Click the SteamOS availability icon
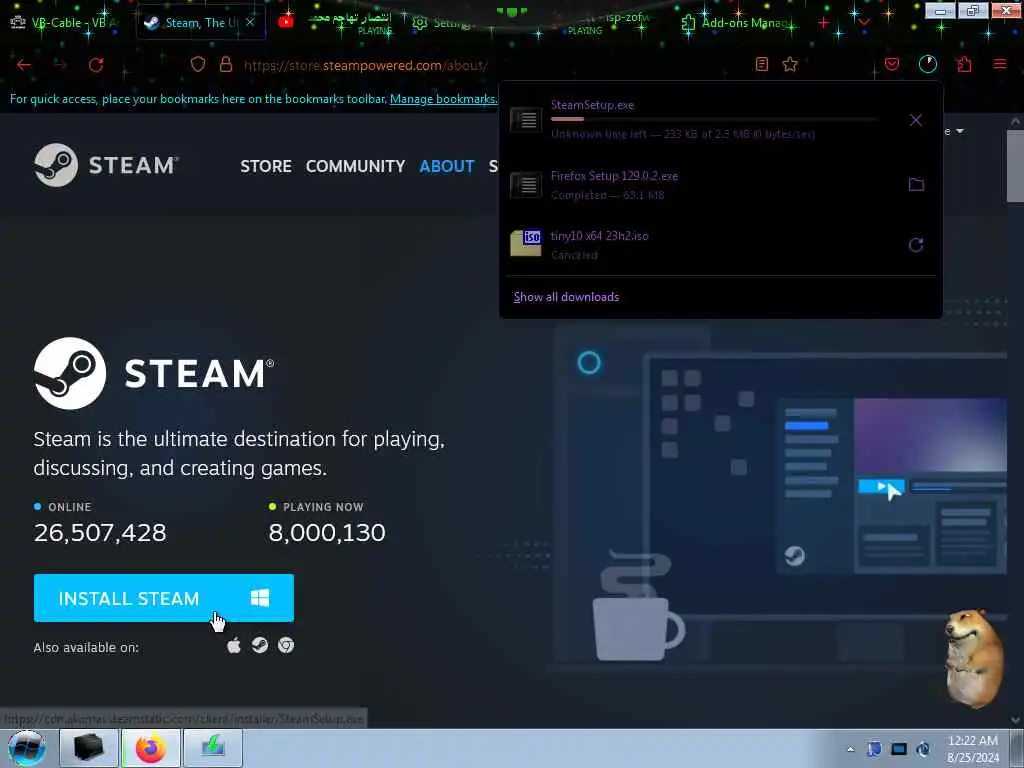The image size is (1024, 768). (x=260, y=645)
